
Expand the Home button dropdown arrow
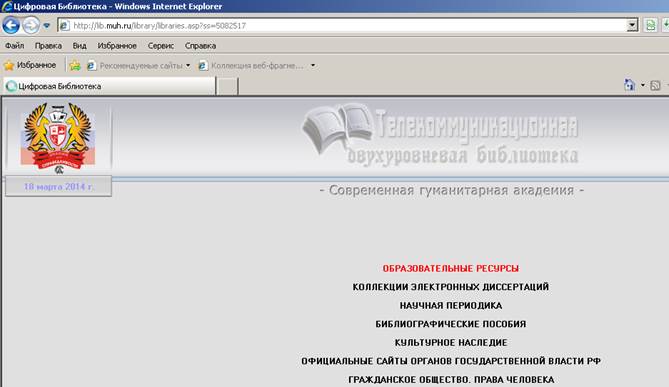pos(643,85)
